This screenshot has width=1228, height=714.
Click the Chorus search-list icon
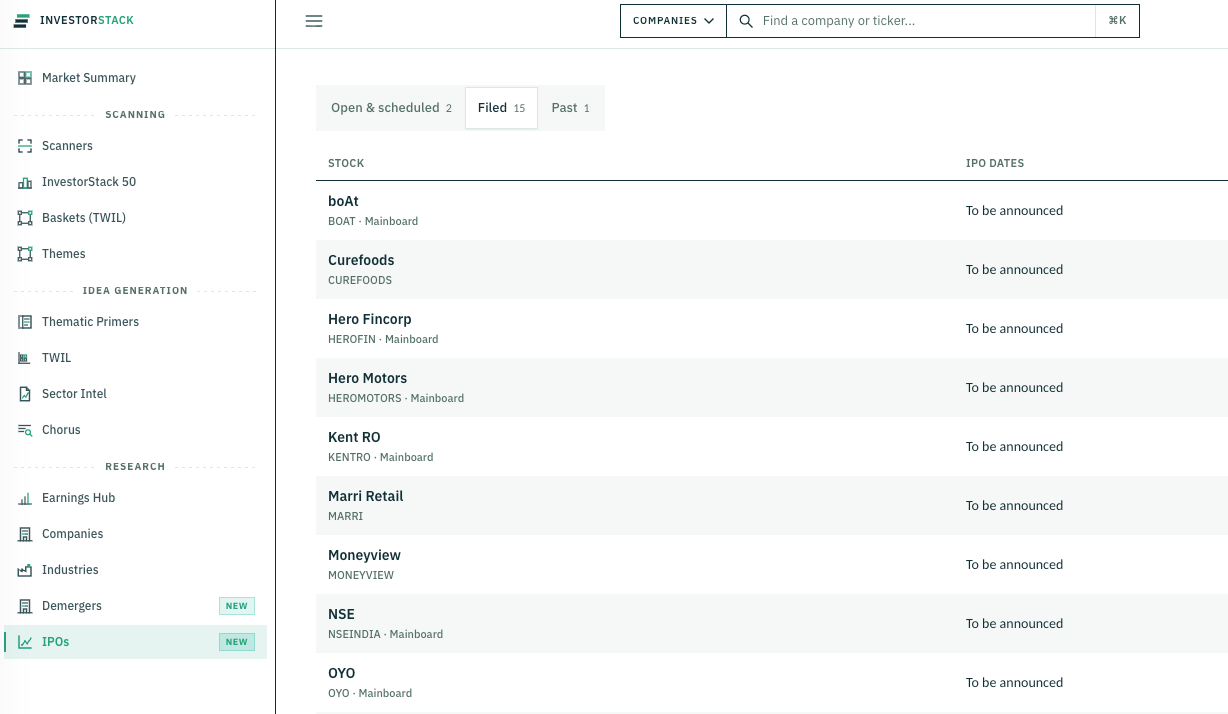coord(25,430)
